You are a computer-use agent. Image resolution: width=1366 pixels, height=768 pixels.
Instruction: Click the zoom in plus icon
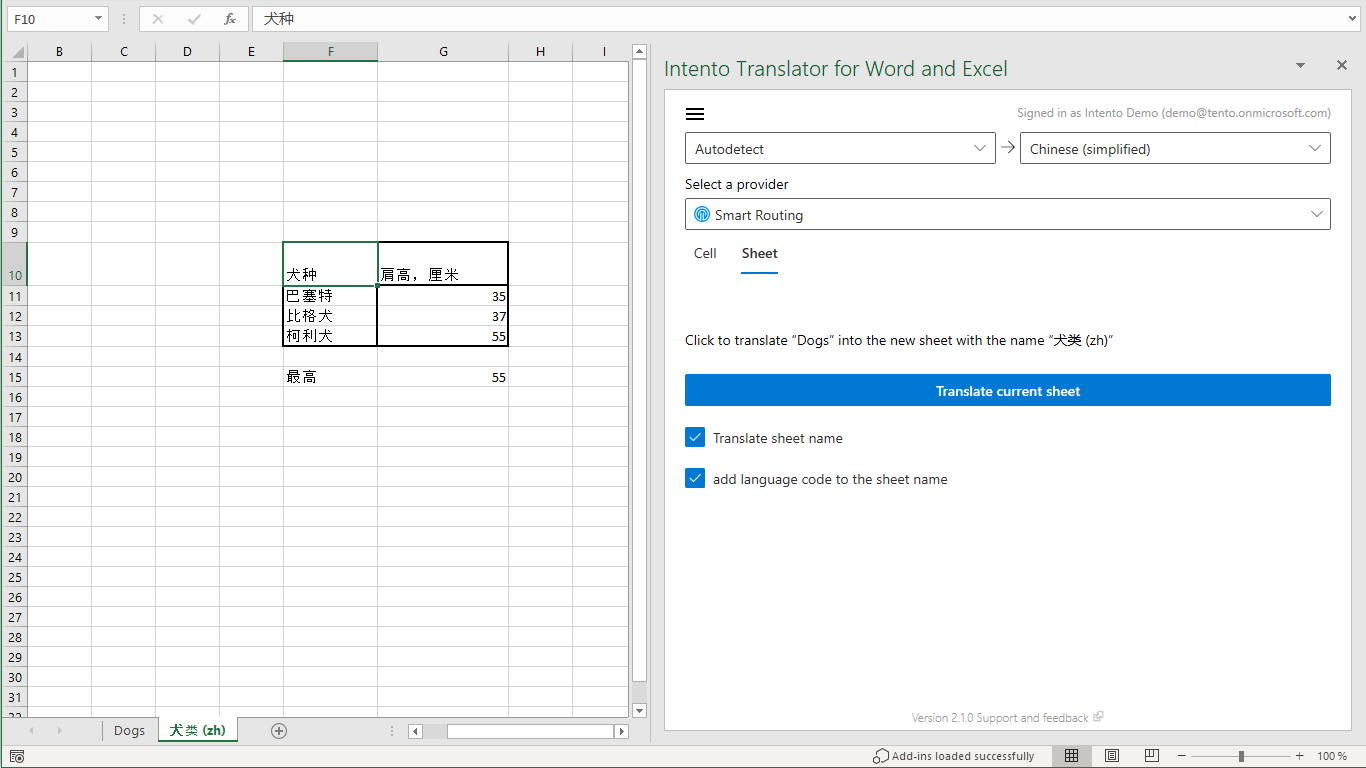pos(1299,756)
